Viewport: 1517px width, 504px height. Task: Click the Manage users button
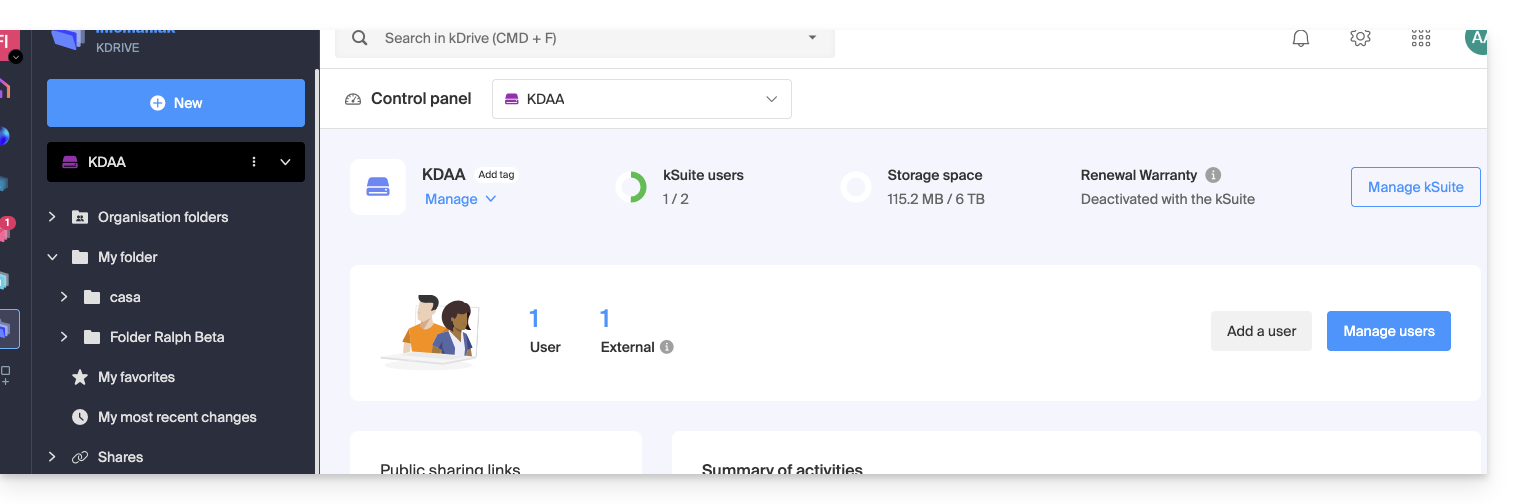1388,331
